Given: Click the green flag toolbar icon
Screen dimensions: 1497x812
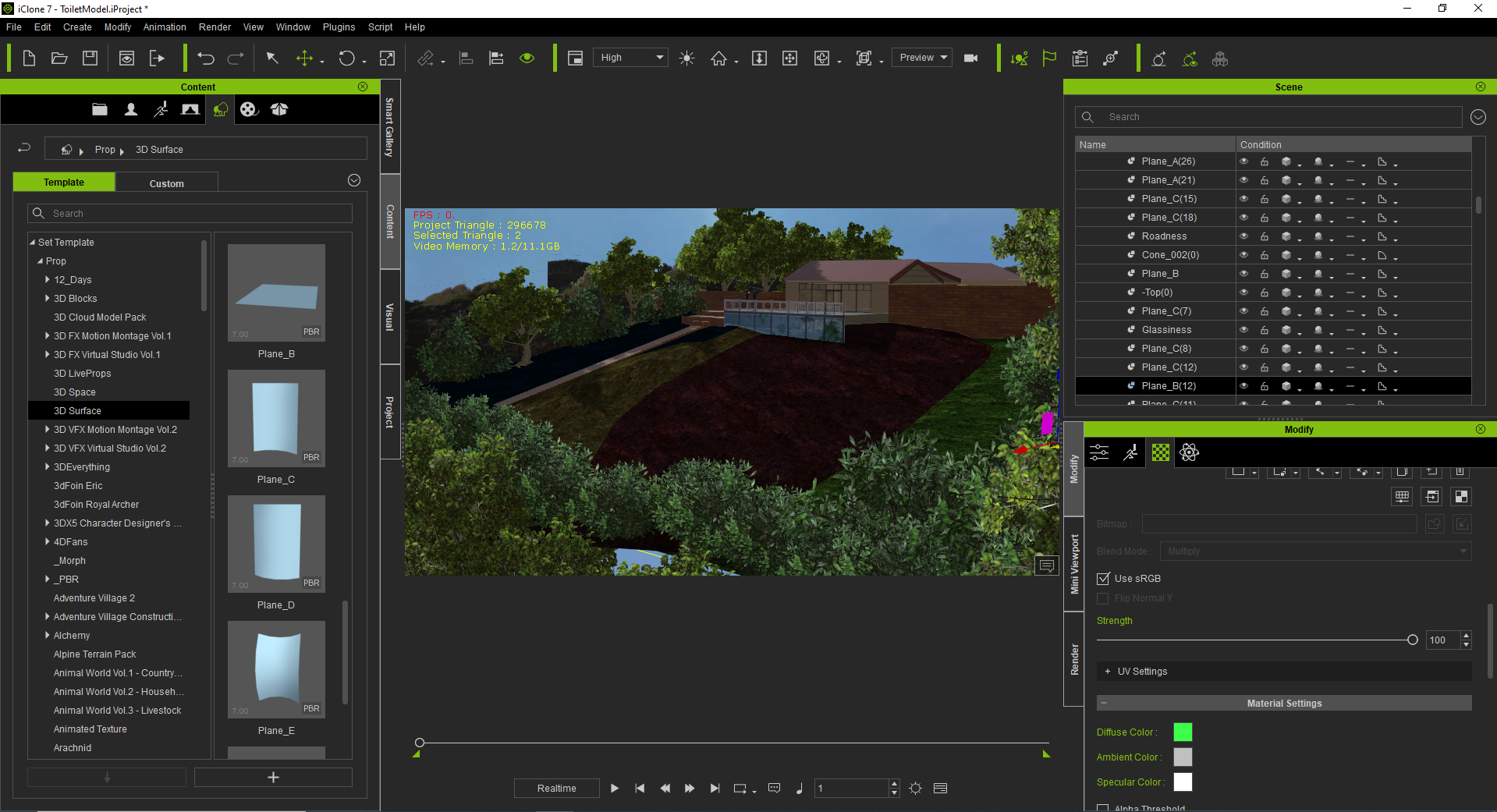Looking at the screenshot, I should [x=1049, y=59].
